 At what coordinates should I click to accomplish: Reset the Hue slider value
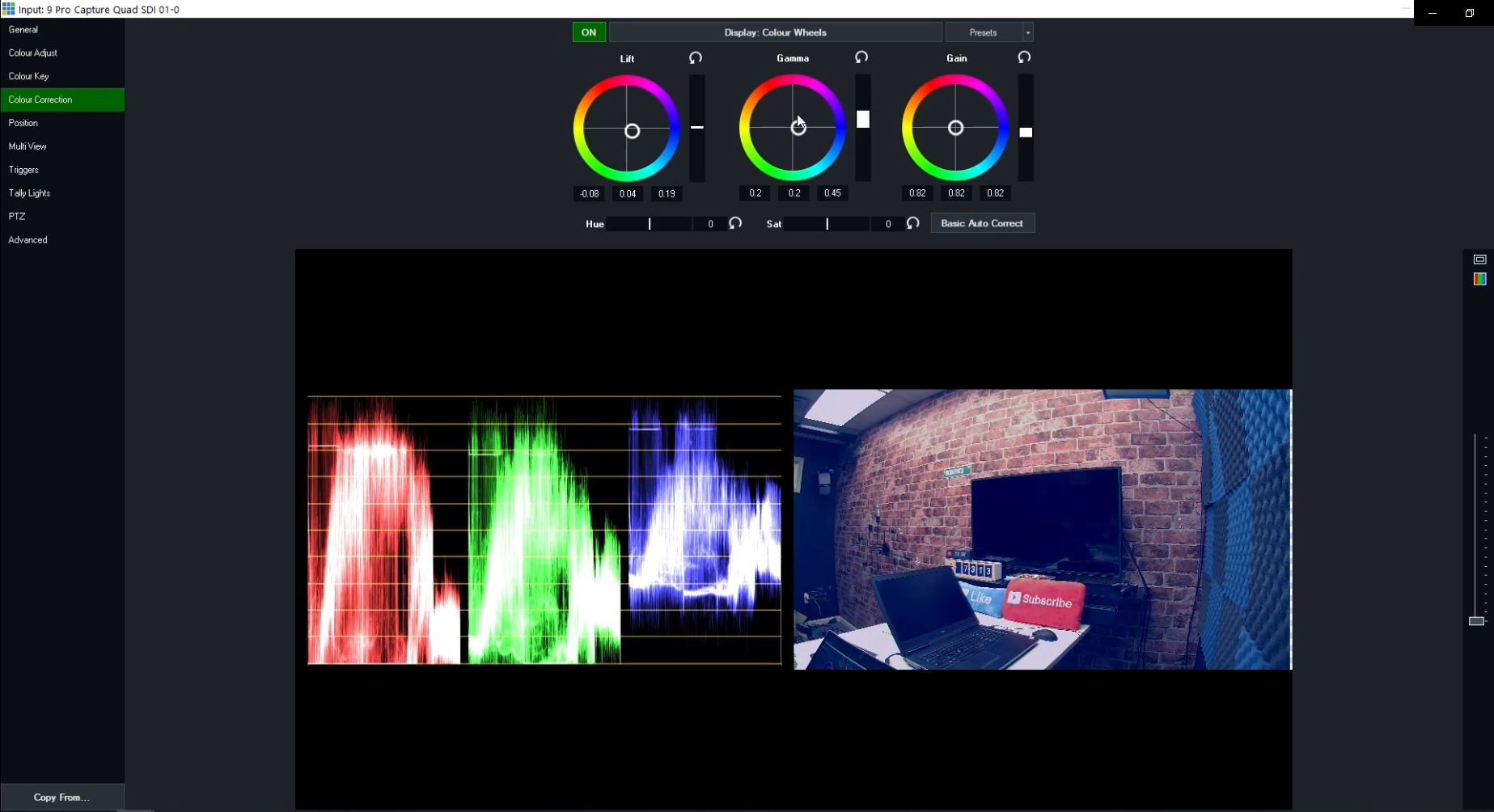(x=735, y=223)
